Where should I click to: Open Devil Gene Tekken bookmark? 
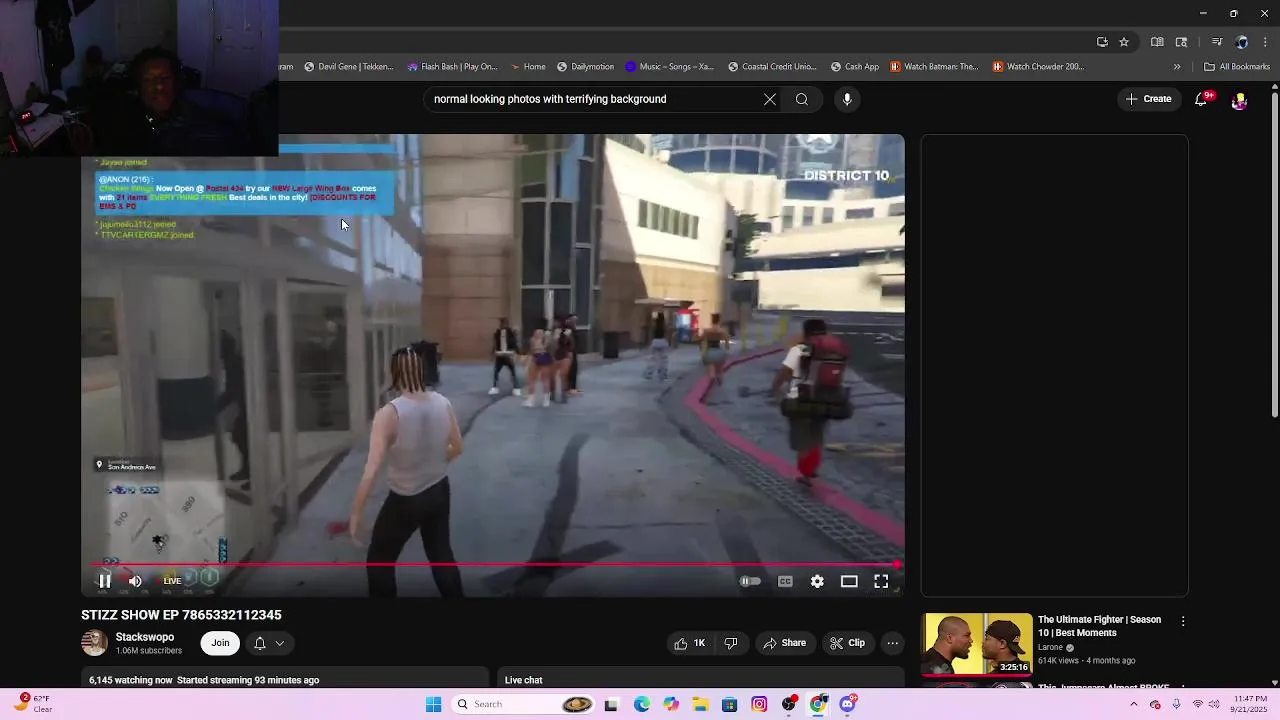[x=348, y=67]
